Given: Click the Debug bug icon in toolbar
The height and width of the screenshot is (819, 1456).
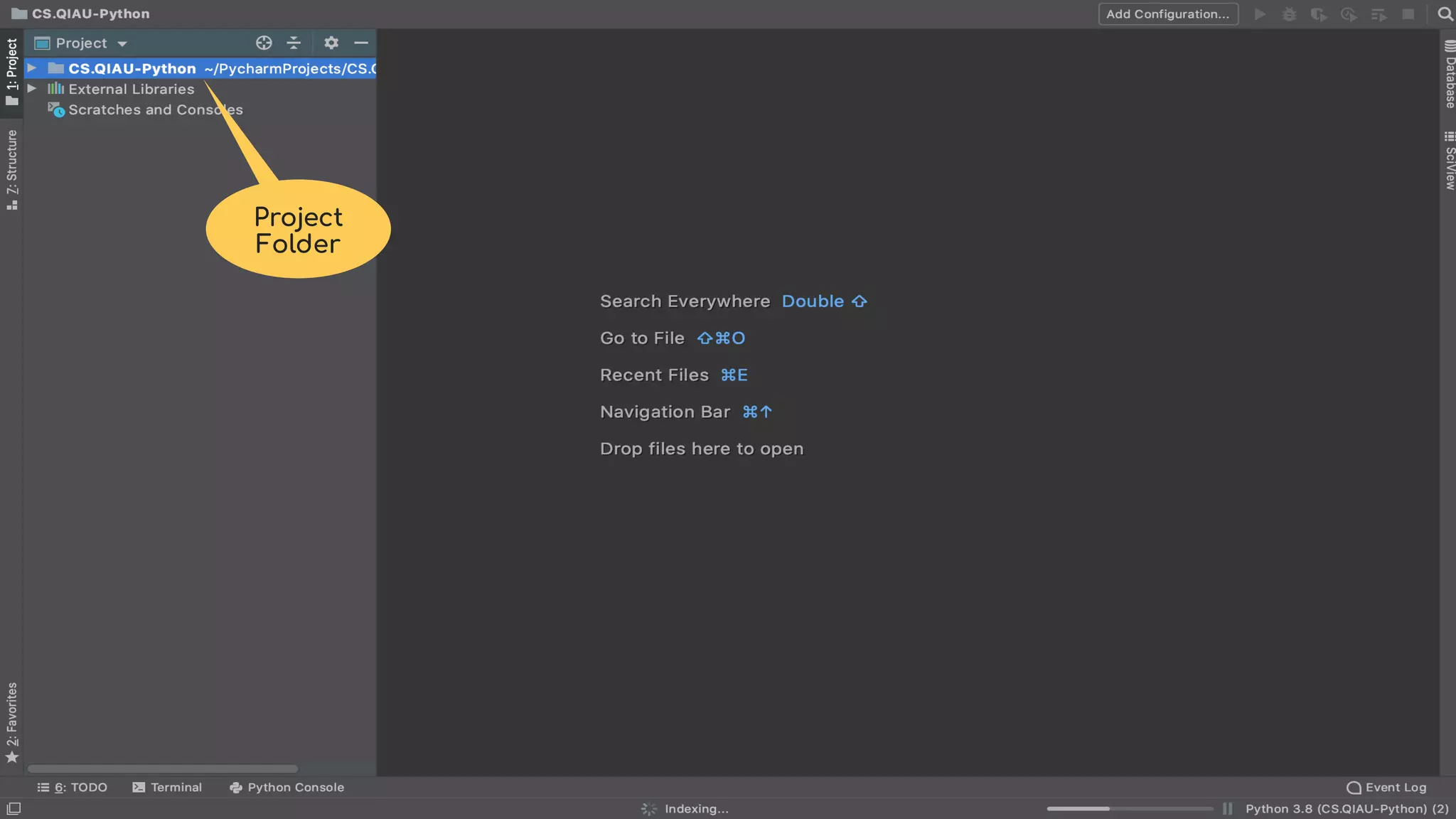Looking at the screenshot, I should click(x=1289, y=14).
